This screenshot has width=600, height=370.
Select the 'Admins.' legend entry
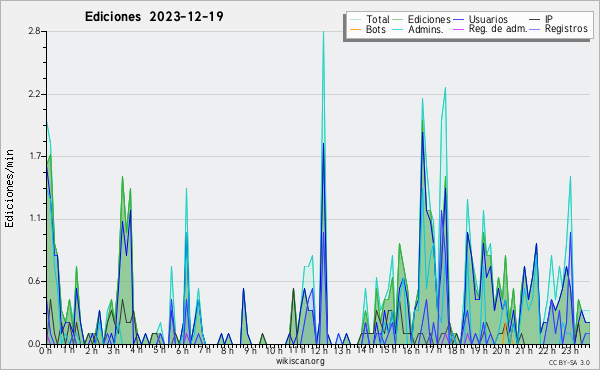[418, 29]
